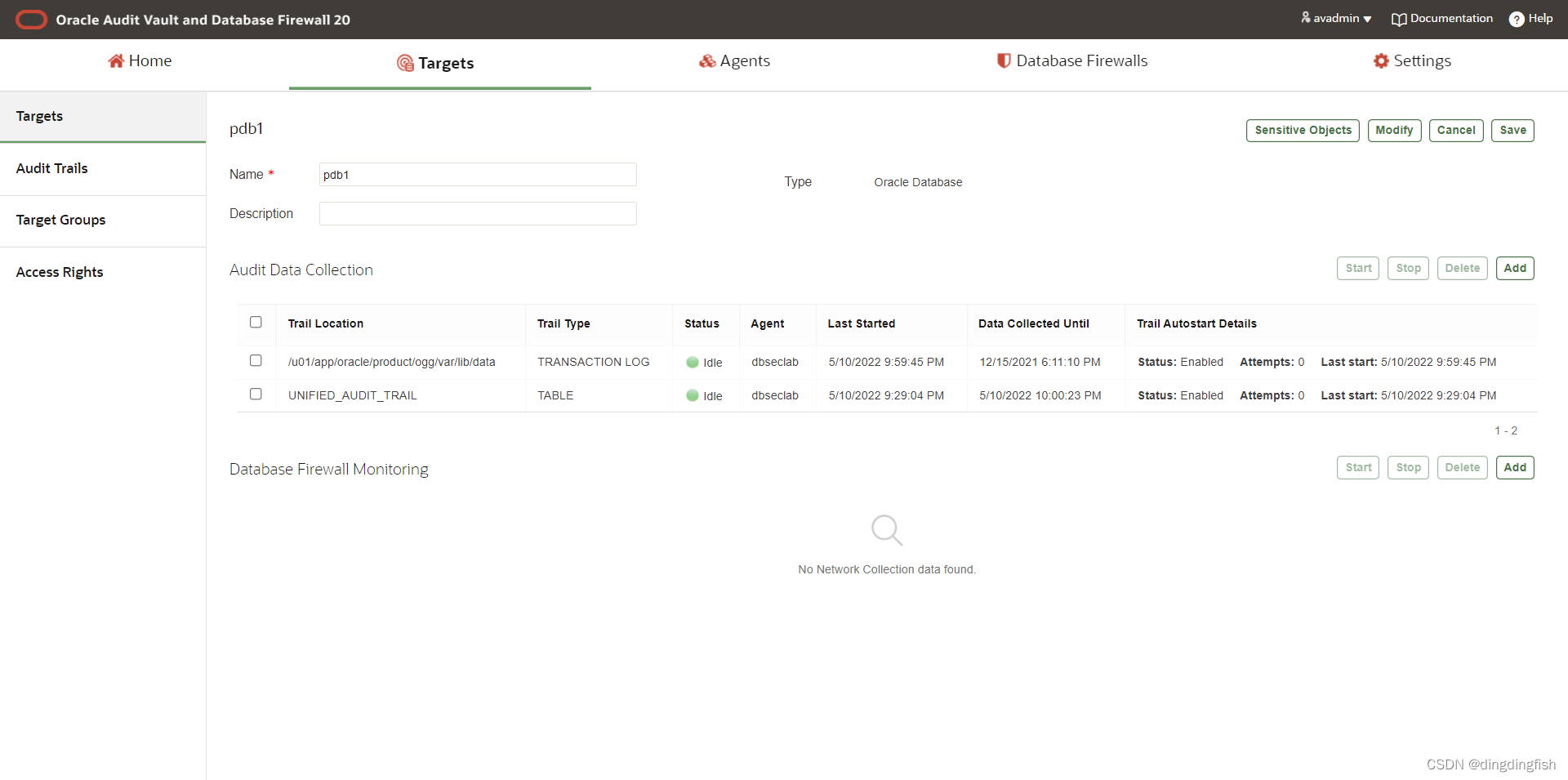Switch to the Agents tab

(x=734, y=61)
